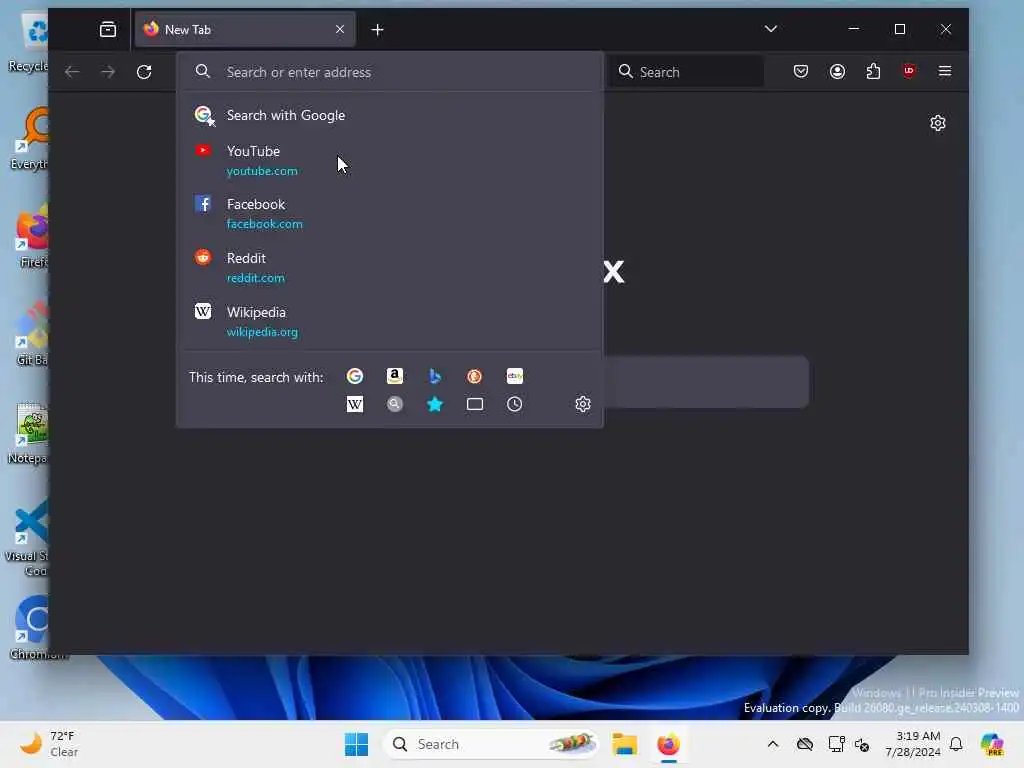The width and height of the screenshot is (1024, 768).
Task: Click the Firefox View icon in tab bar
Action: 108,29
